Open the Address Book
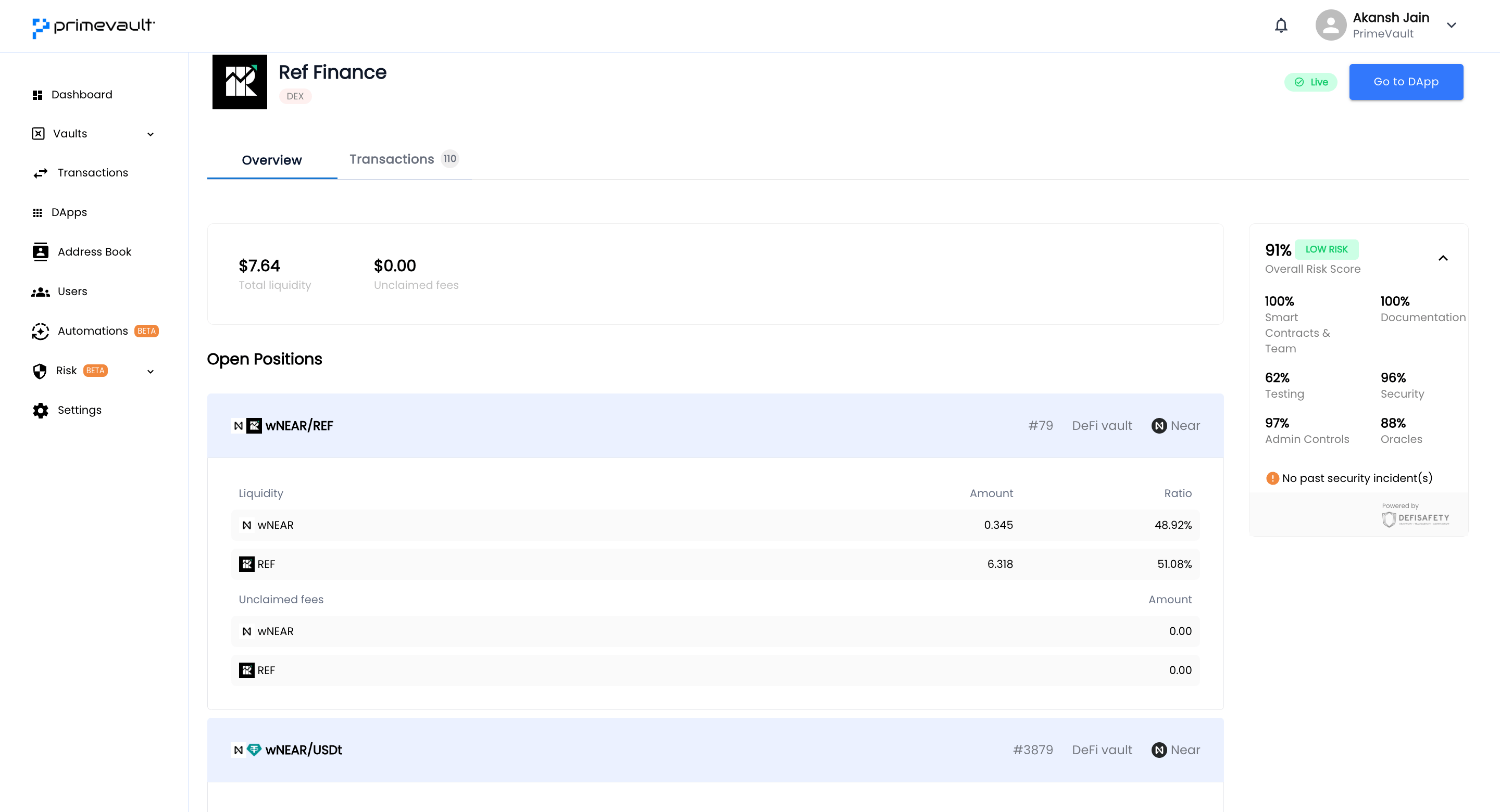The width and height of the screenshot is (1500, 812). pyautogui.click(x=82, y=252)
